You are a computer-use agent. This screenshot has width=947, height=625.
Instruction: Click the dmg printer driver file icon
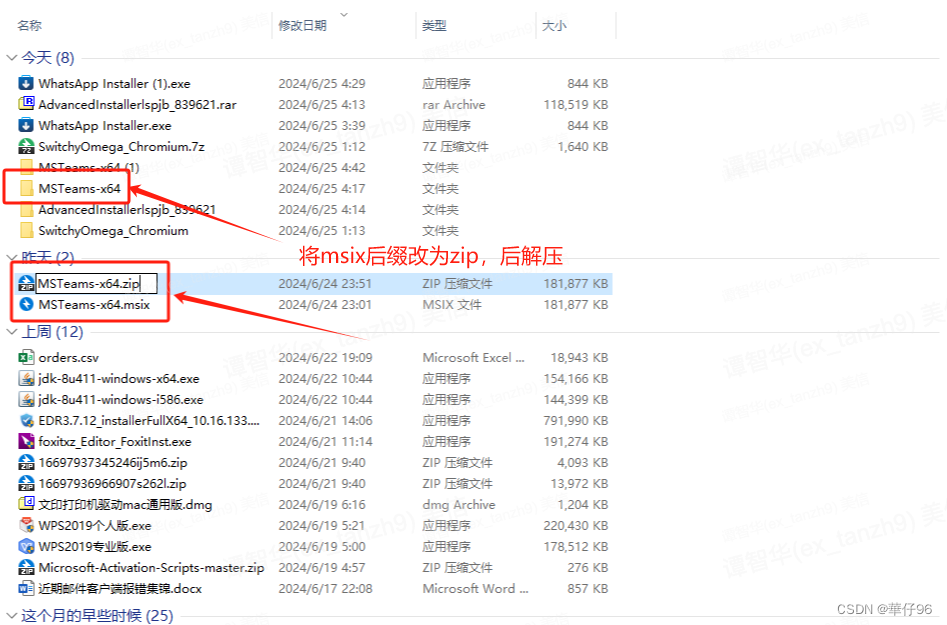pyautogui.click(x=26, y=504)
